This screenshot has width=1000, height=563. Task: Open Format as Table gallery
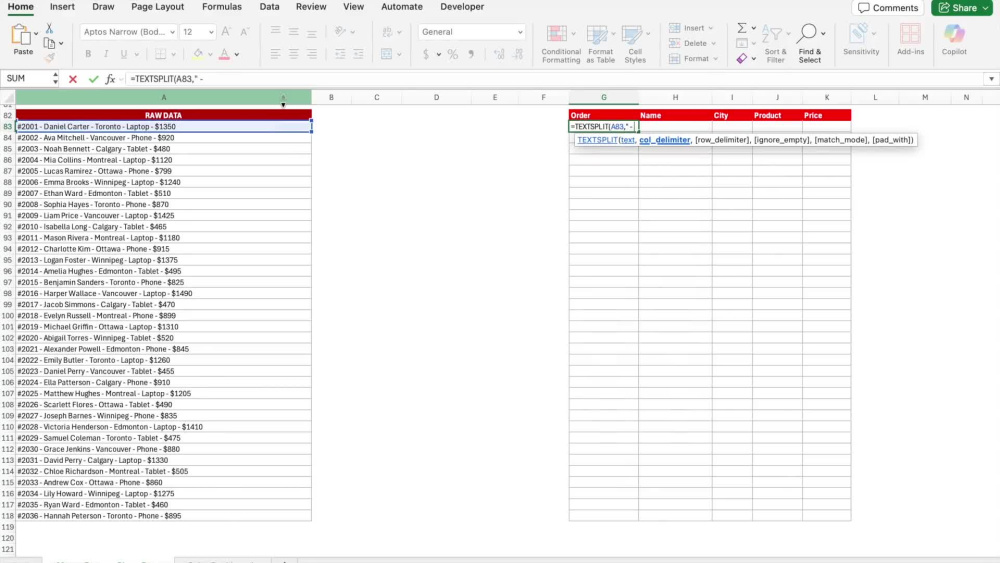[x=600, y=43]
